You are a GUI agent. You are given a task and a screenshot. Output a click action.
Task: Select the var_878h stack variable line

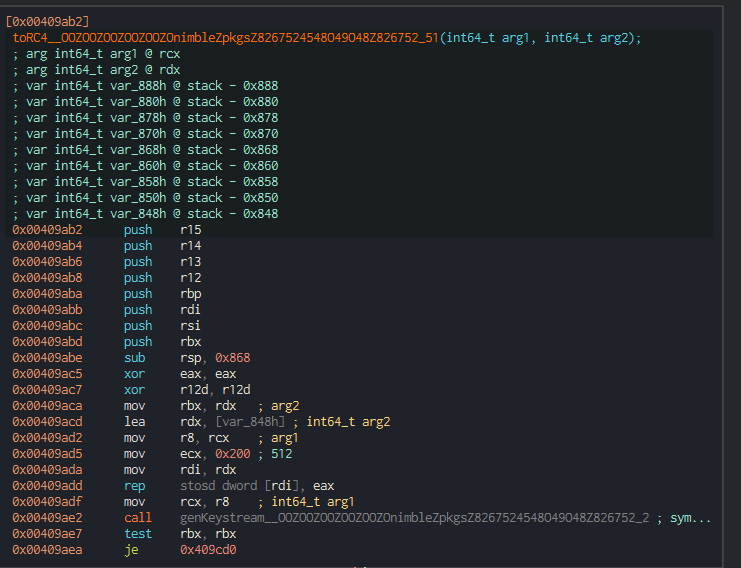tap(145, 118)
